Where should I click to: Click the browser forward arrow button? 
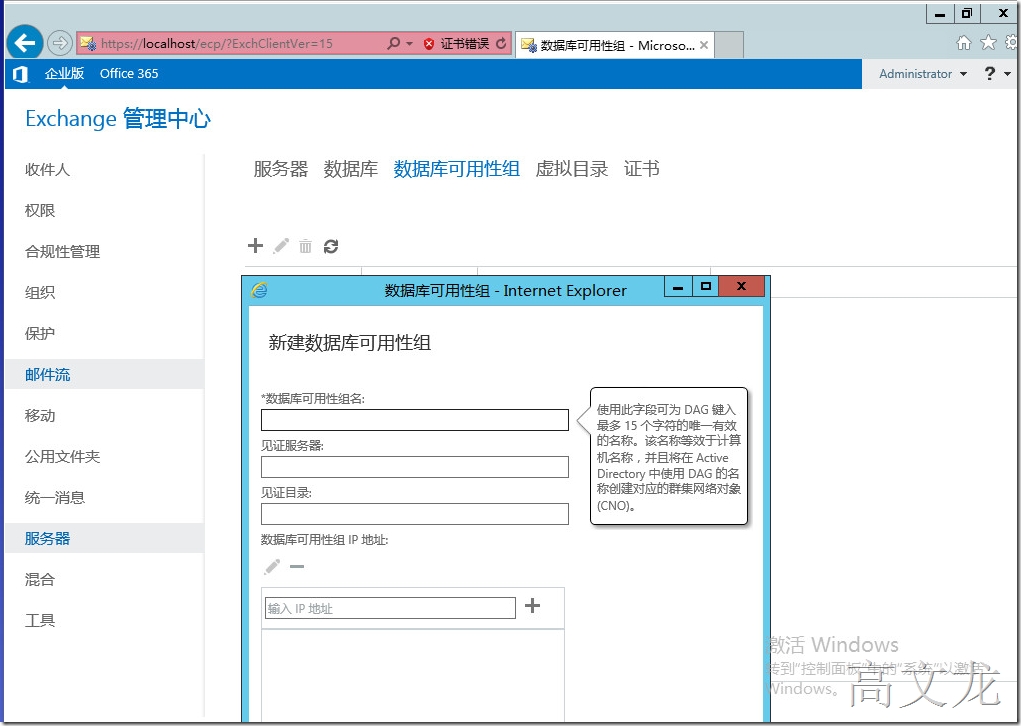59,44
